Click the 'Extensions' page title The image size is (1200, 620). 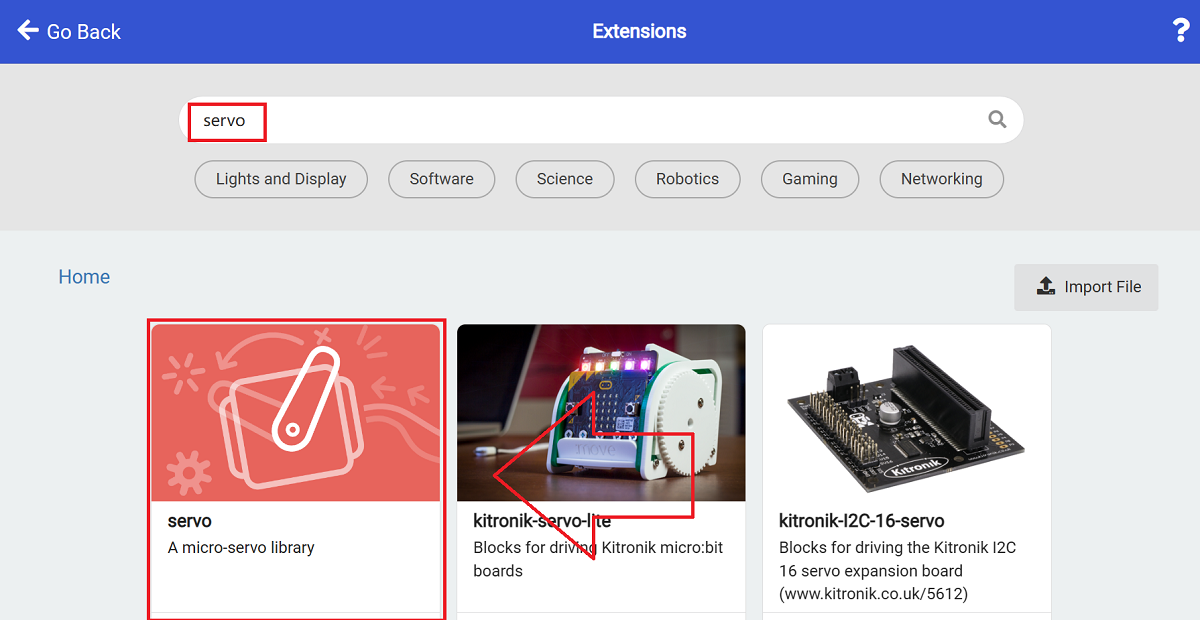pyautogui.click(x=640, y=31)
